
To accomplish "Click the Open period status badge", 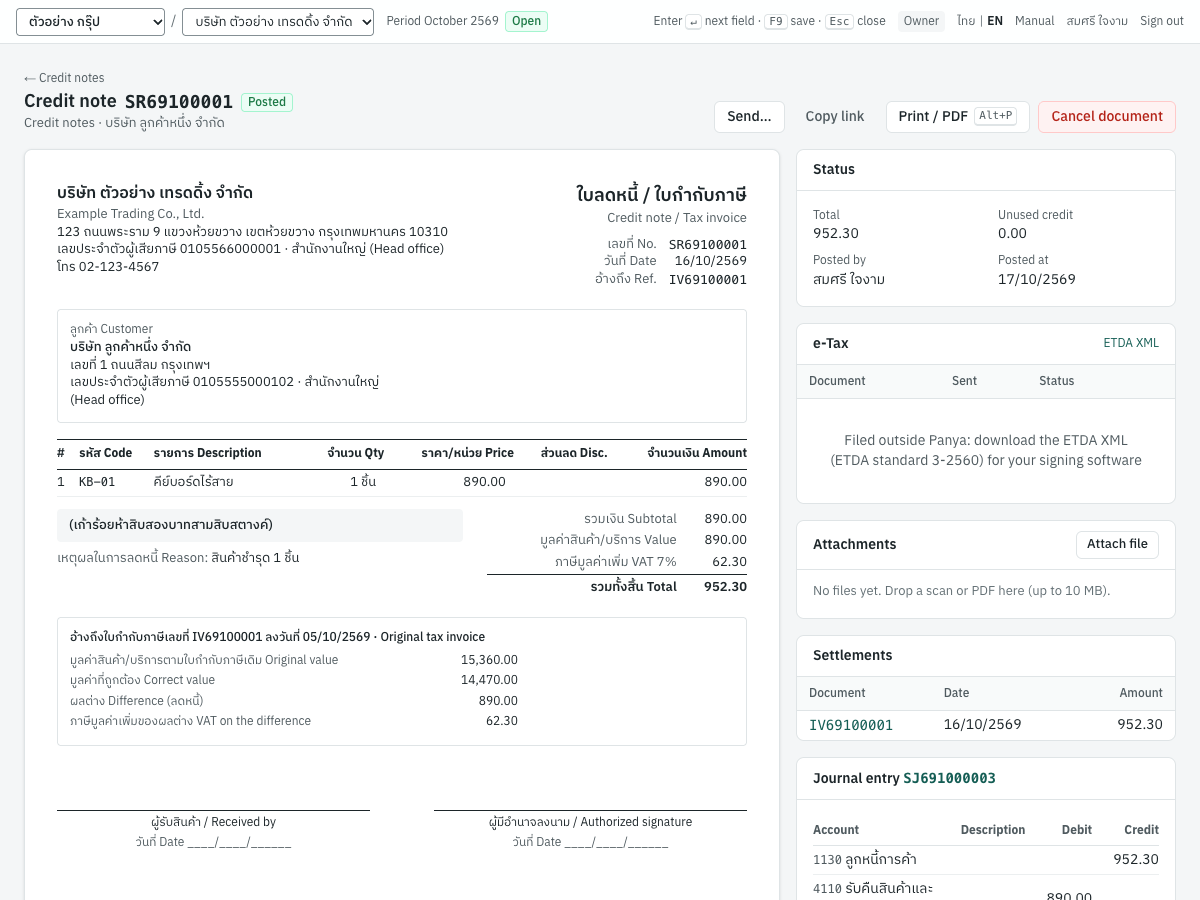I will (x=526, y=21).
